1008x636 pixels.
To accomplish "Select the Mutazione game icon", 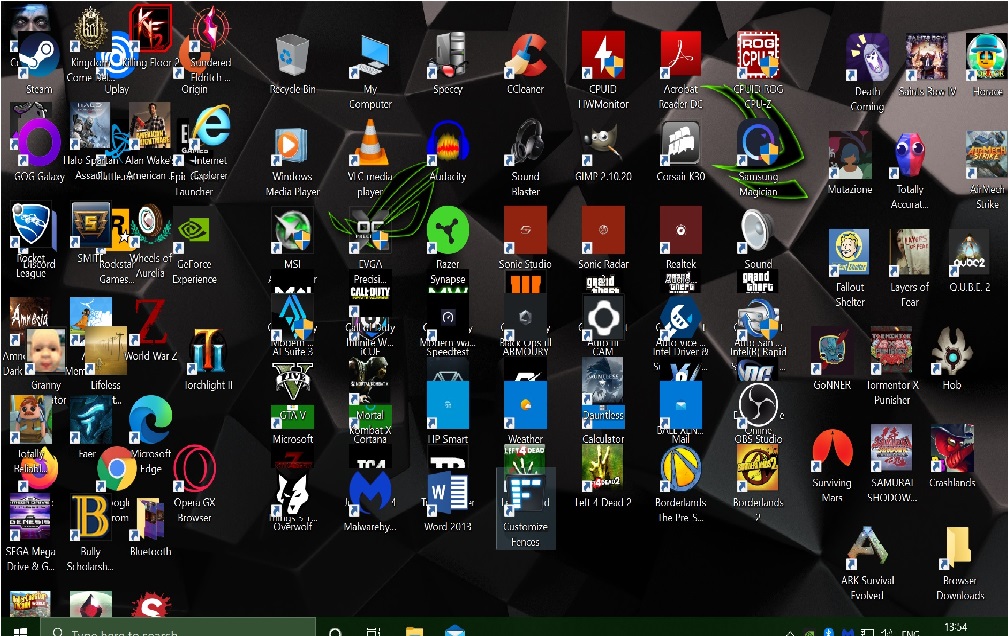I will (850, 155).
